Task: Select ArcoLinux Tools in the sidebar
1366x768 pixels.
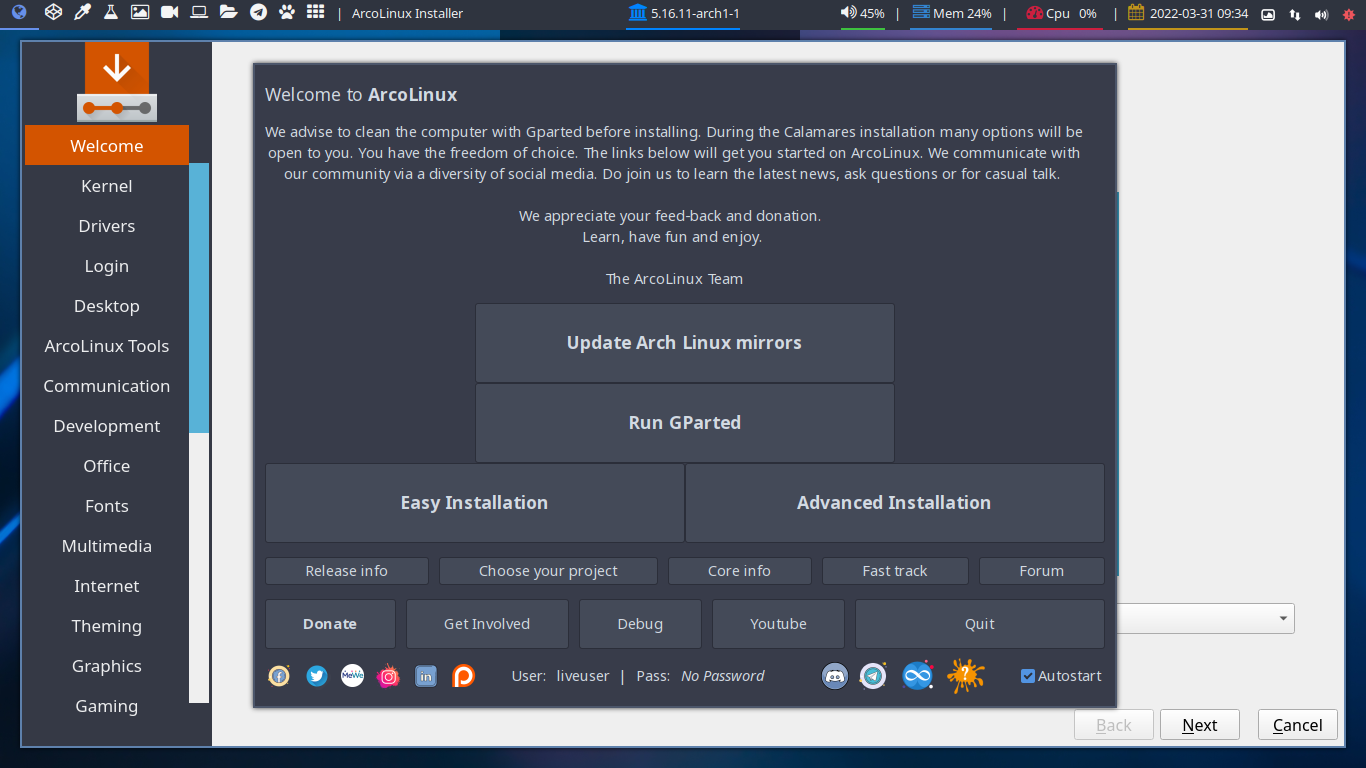Action: (x=107, y=346)
